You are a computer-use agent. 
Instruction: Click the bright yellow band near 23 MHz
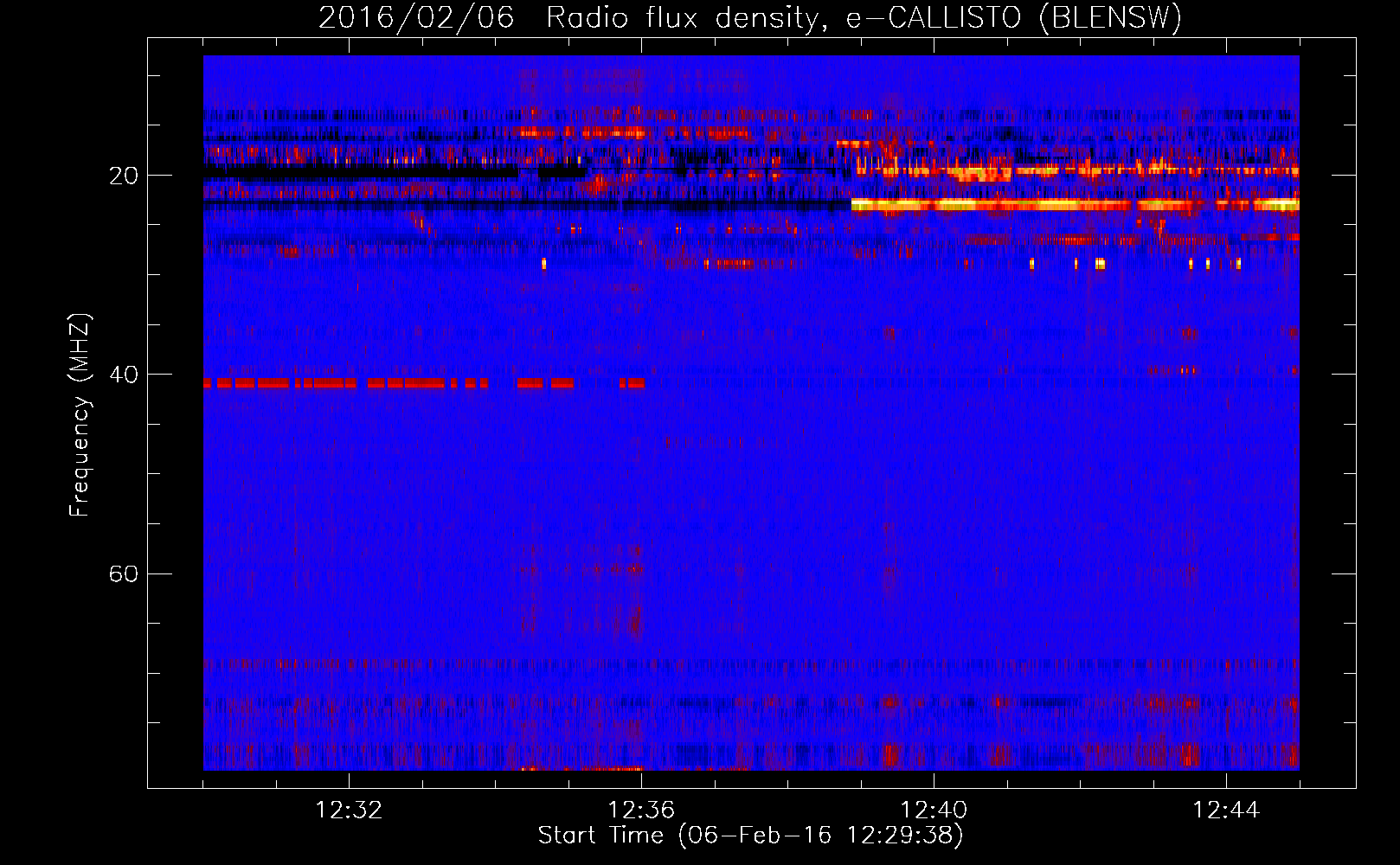tap(1075, 205)
